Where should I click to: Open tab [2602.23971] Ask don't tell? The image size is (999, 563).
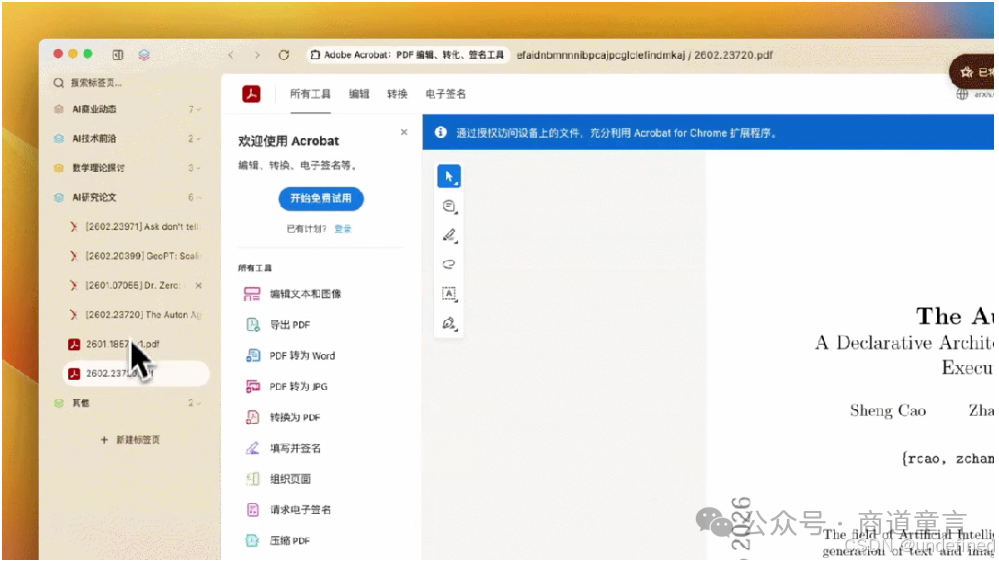[x=136, y=227]
